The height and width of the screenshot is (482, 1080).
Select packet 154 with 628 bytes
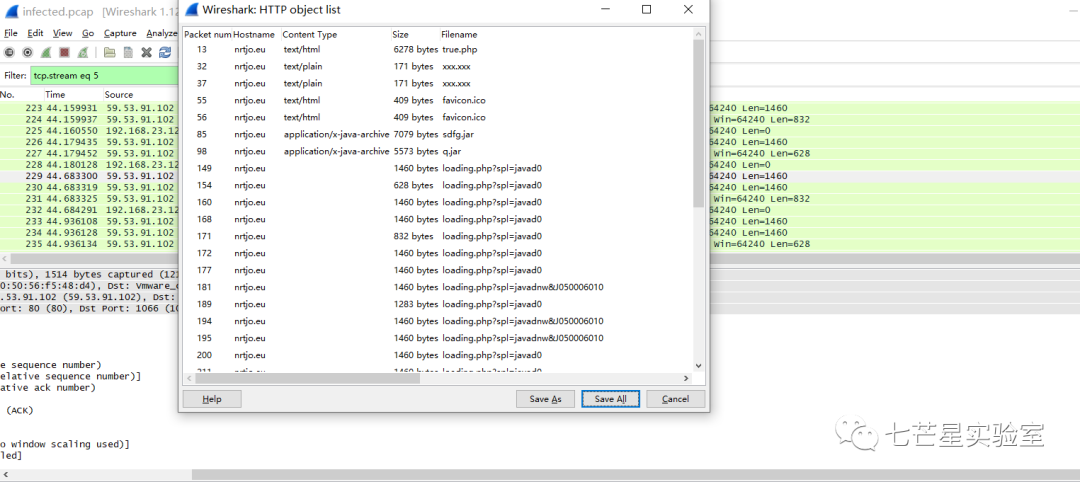click(x=437, y=185)
